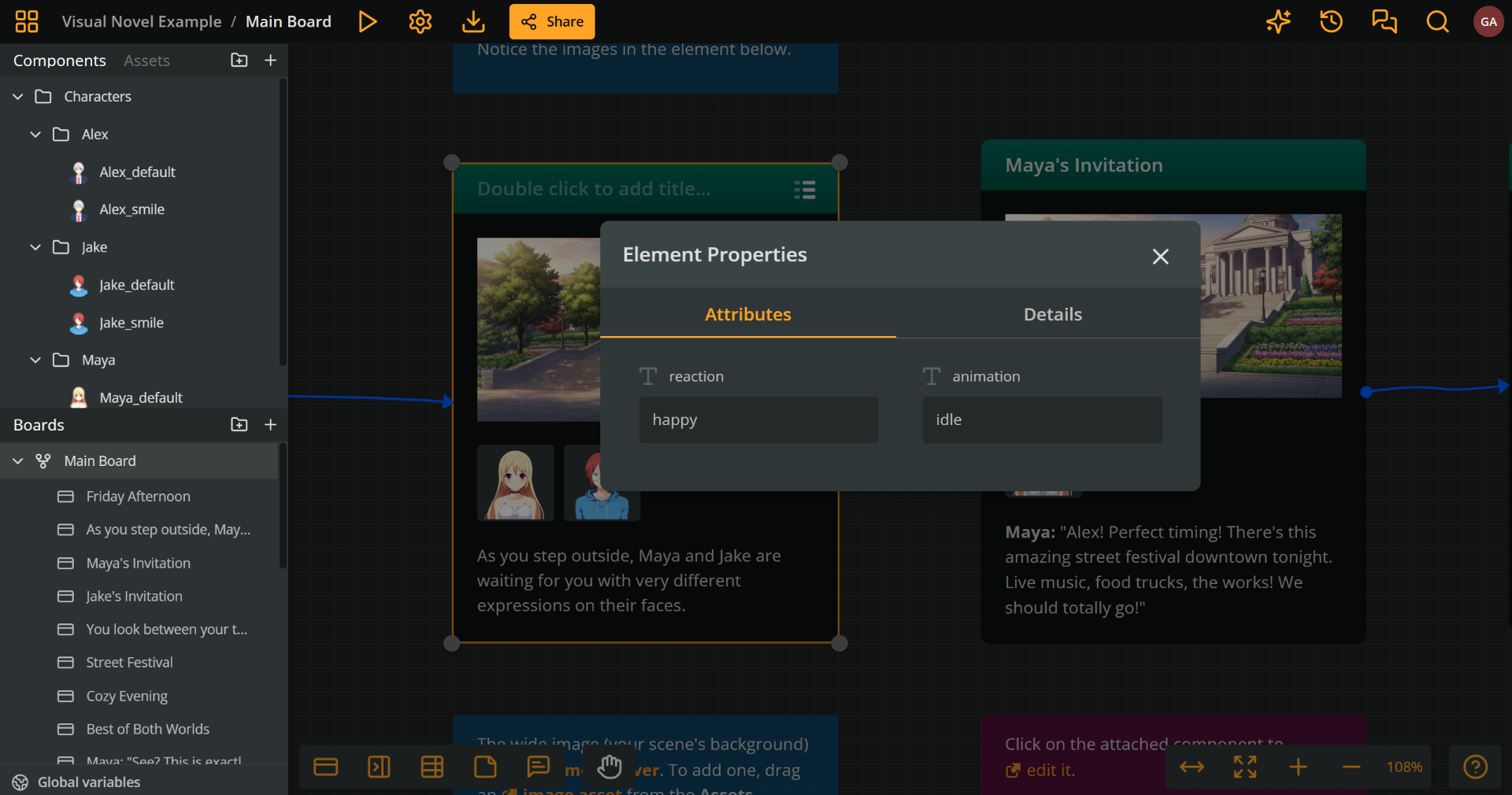
Task: Click the 'edit it' link
Action: 1049,771
